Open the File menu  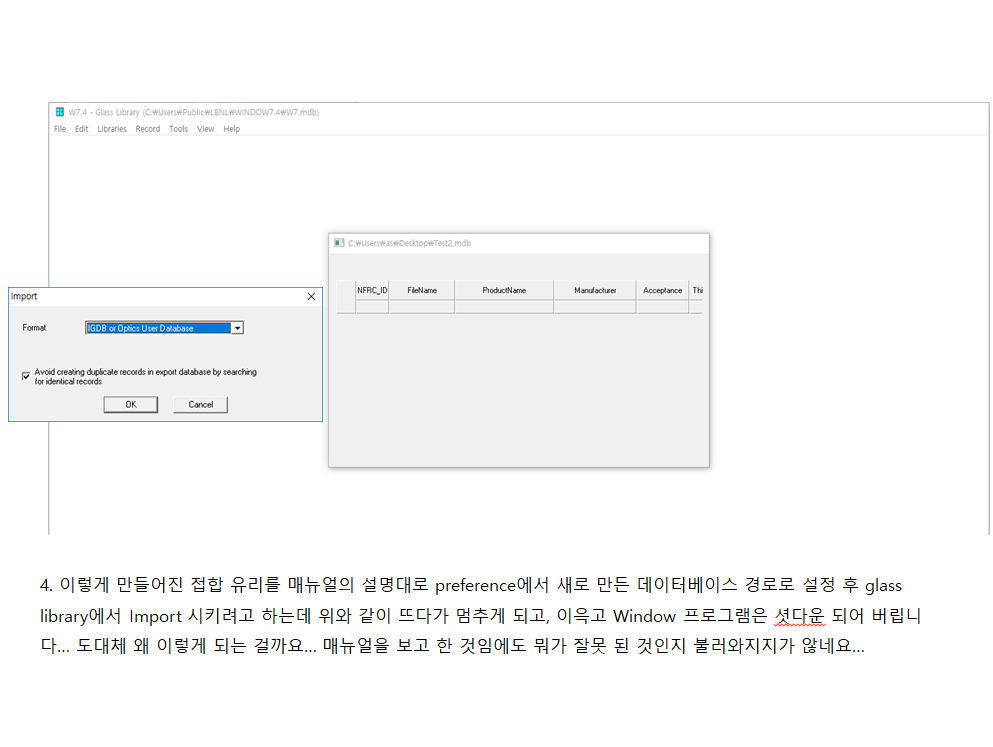(60, 129)
